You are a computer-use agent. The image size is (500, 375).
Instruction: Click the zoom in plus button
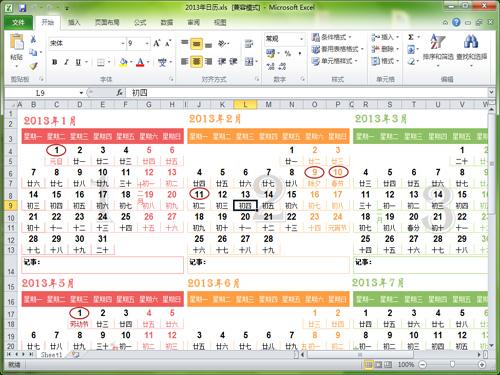click(x=482, y=364)
